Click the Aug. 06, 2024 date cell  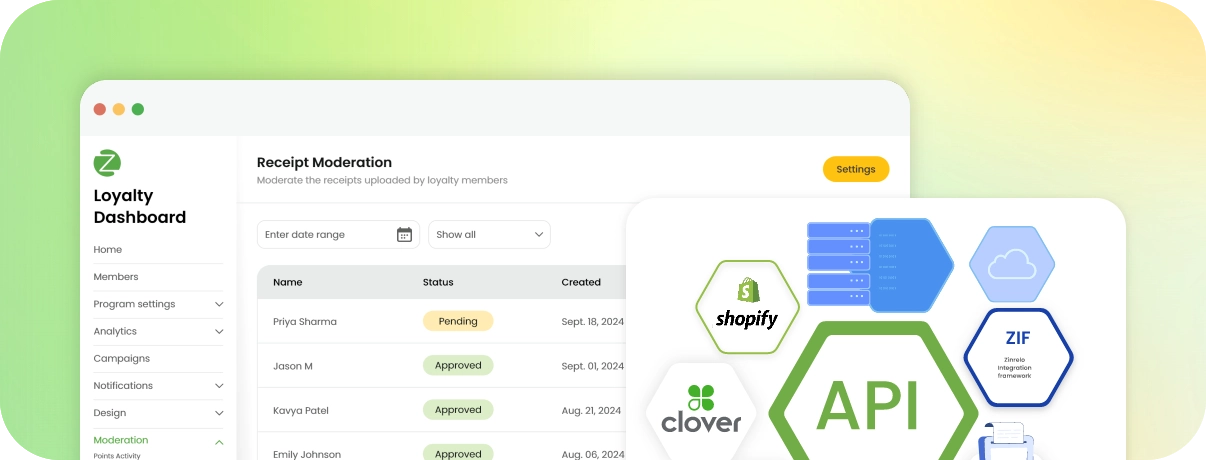click(x=592, y=454)
